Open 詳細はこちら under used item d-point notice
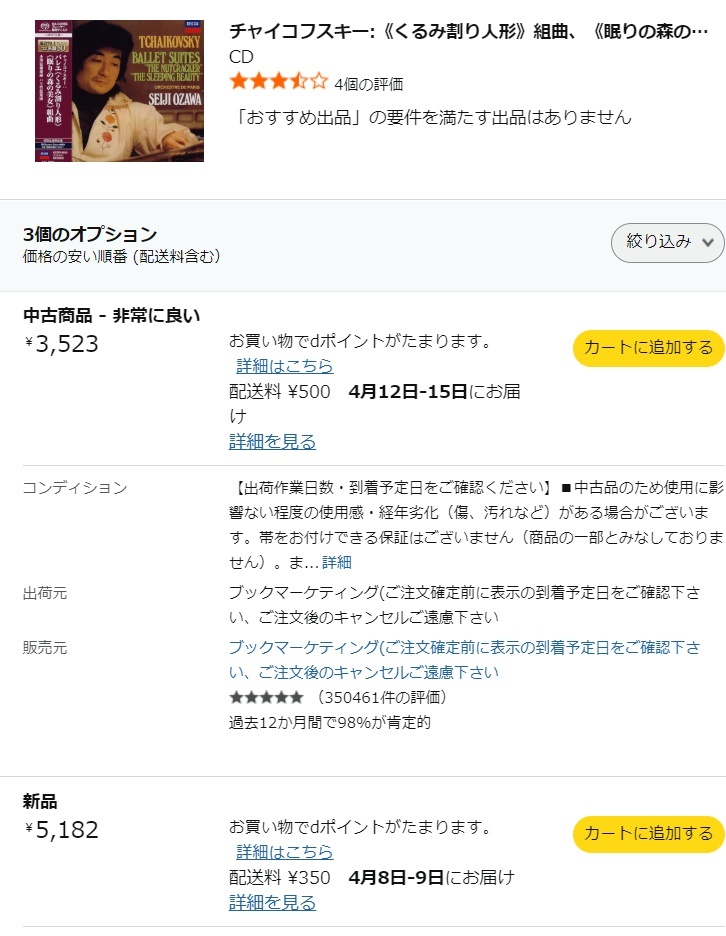Image resolution: width=726 pixels, height=936 pixels. 285,366
